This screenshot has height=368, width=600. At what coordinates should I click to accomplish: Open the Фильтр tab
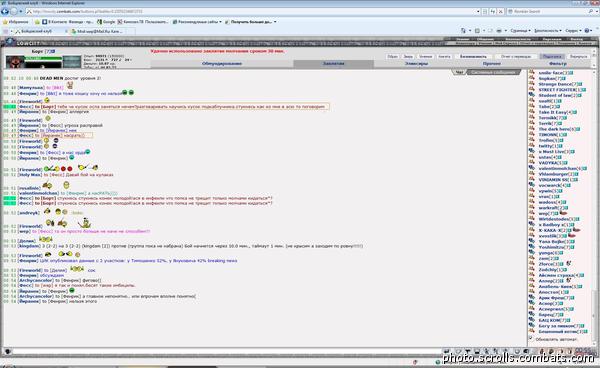[558, 64]
